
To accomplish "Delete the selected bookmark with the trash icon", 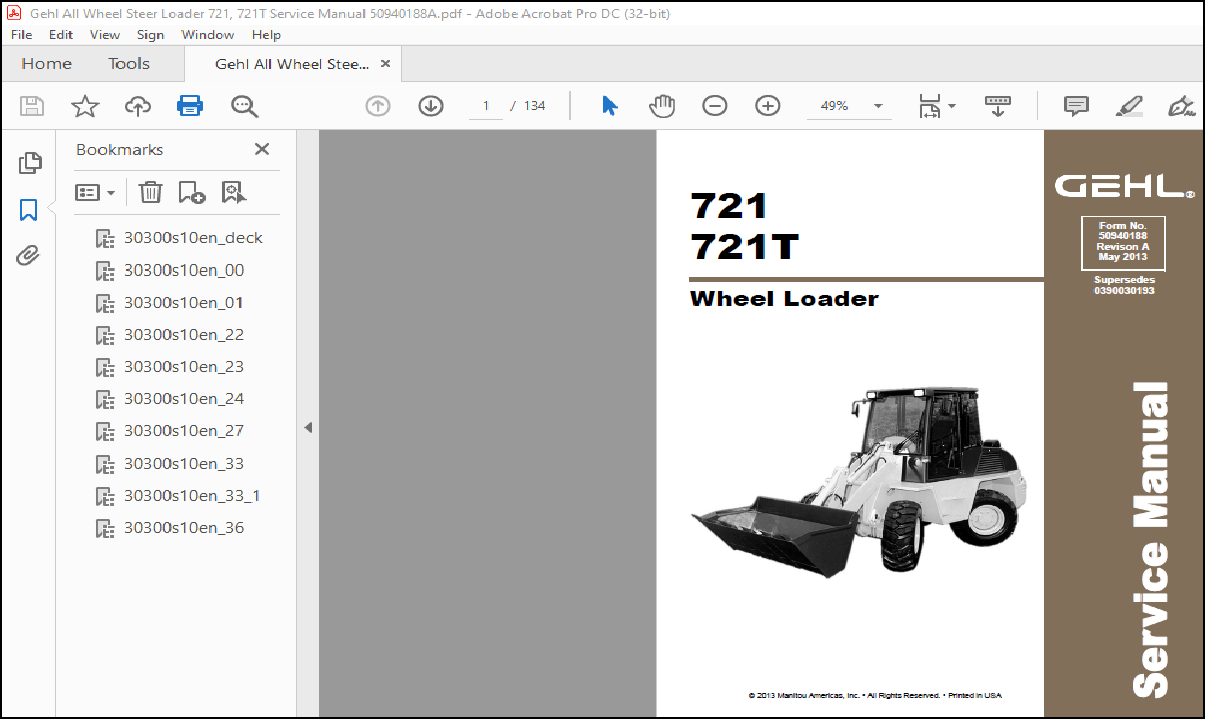I will [150, 192].
